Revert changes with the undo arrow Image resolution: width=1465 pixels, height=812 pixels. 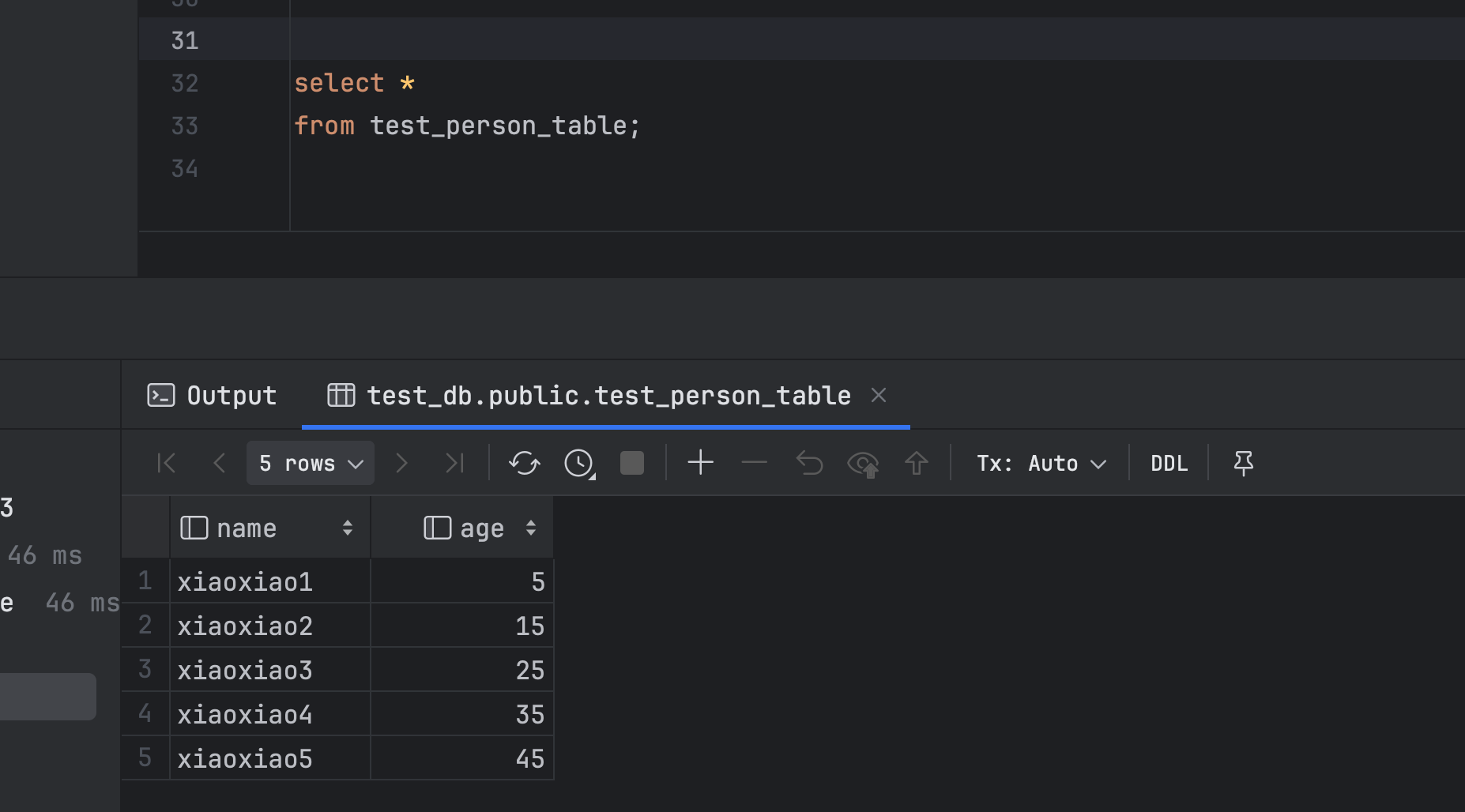pyautogui.click(x=809, y=463)
